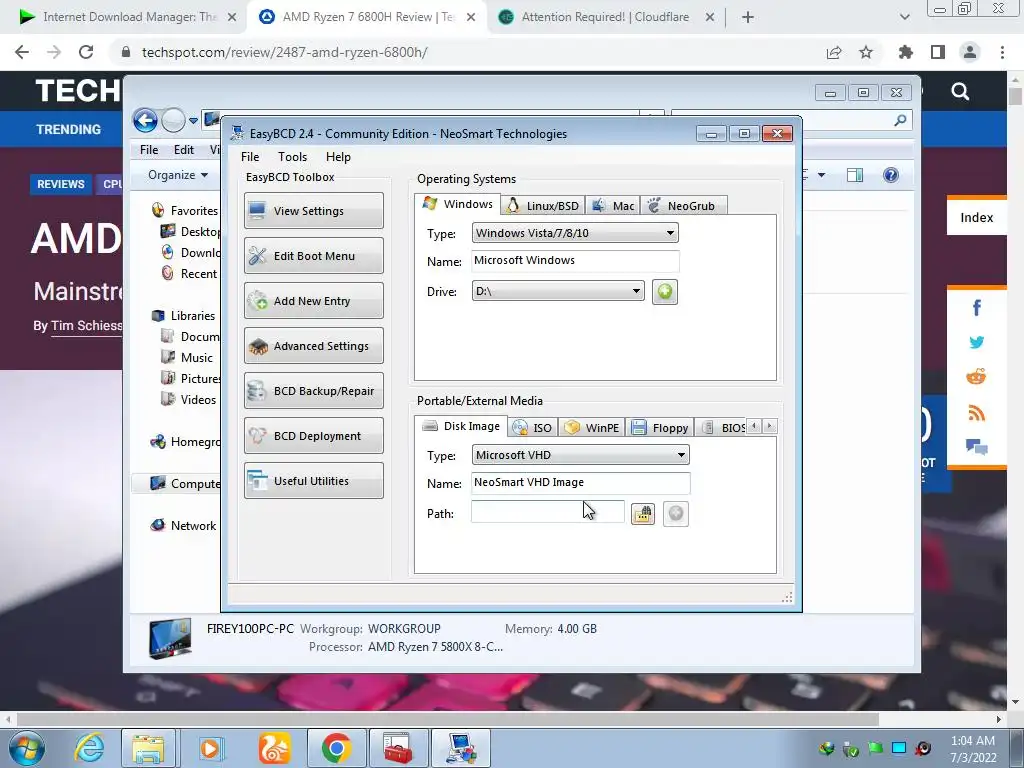Click the empty Path field
Screen dimensions: 1024x768
(x=547, y=512)
